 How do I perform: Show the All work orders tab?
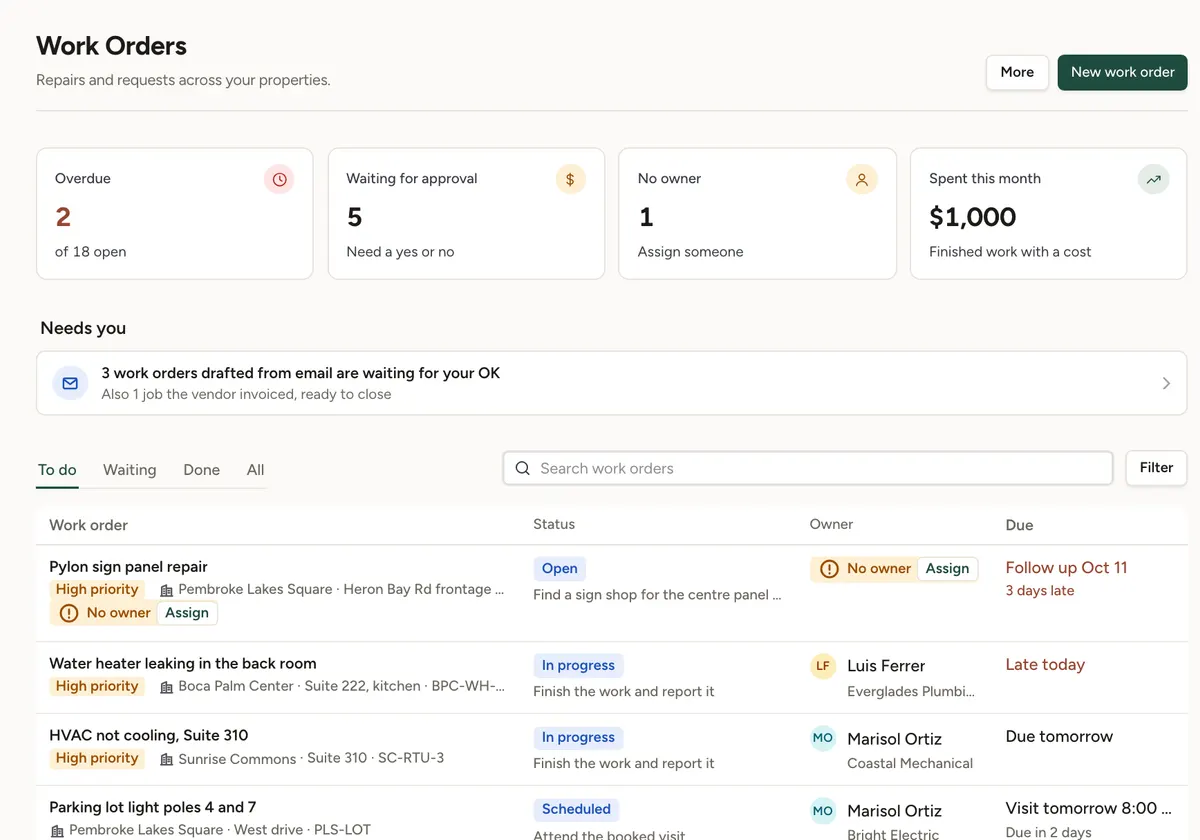click(x=256, y=470)
